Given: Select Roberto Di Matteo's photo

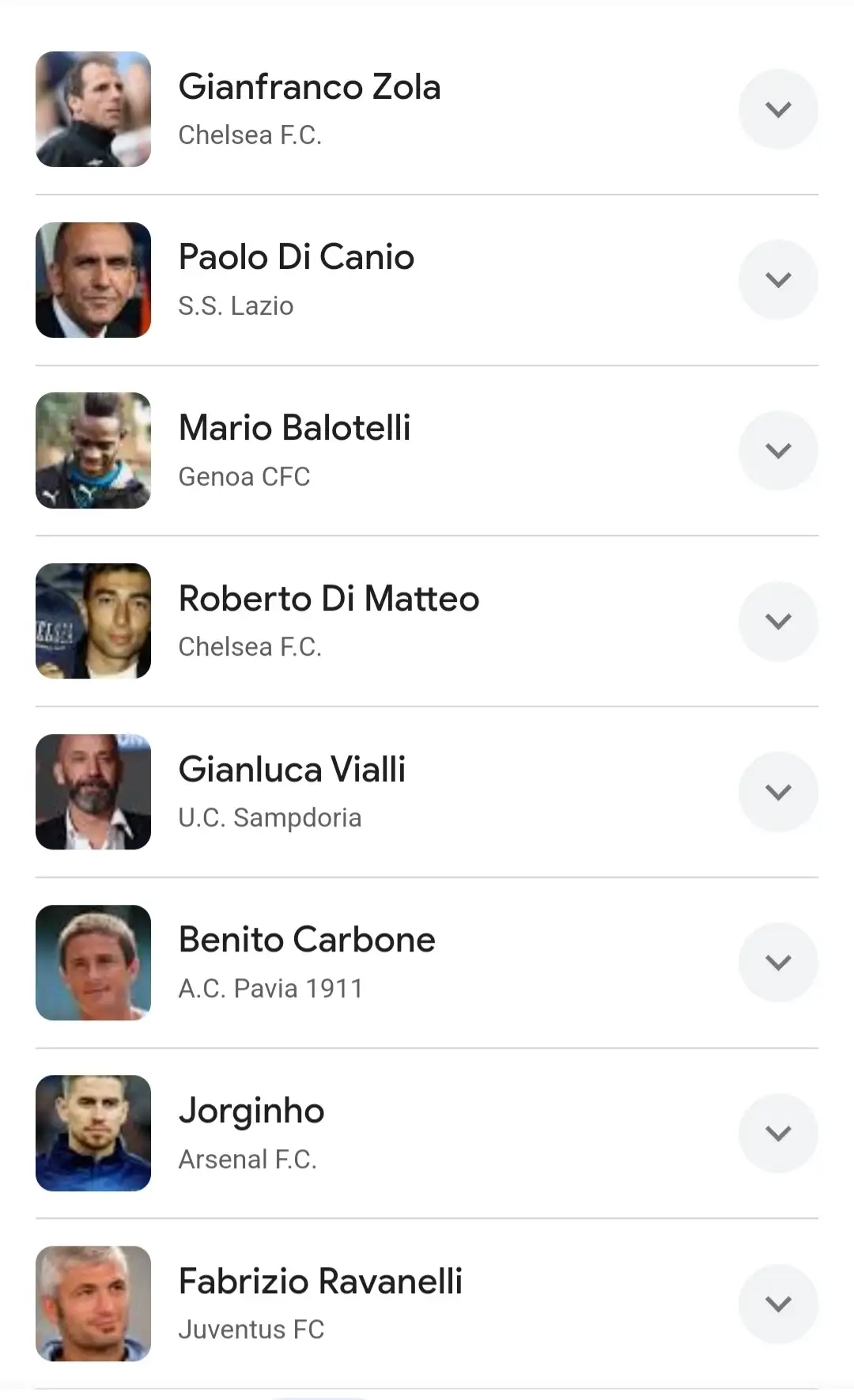Looking at the screenshot, I should pyautogui.click(x=93, y=621).
